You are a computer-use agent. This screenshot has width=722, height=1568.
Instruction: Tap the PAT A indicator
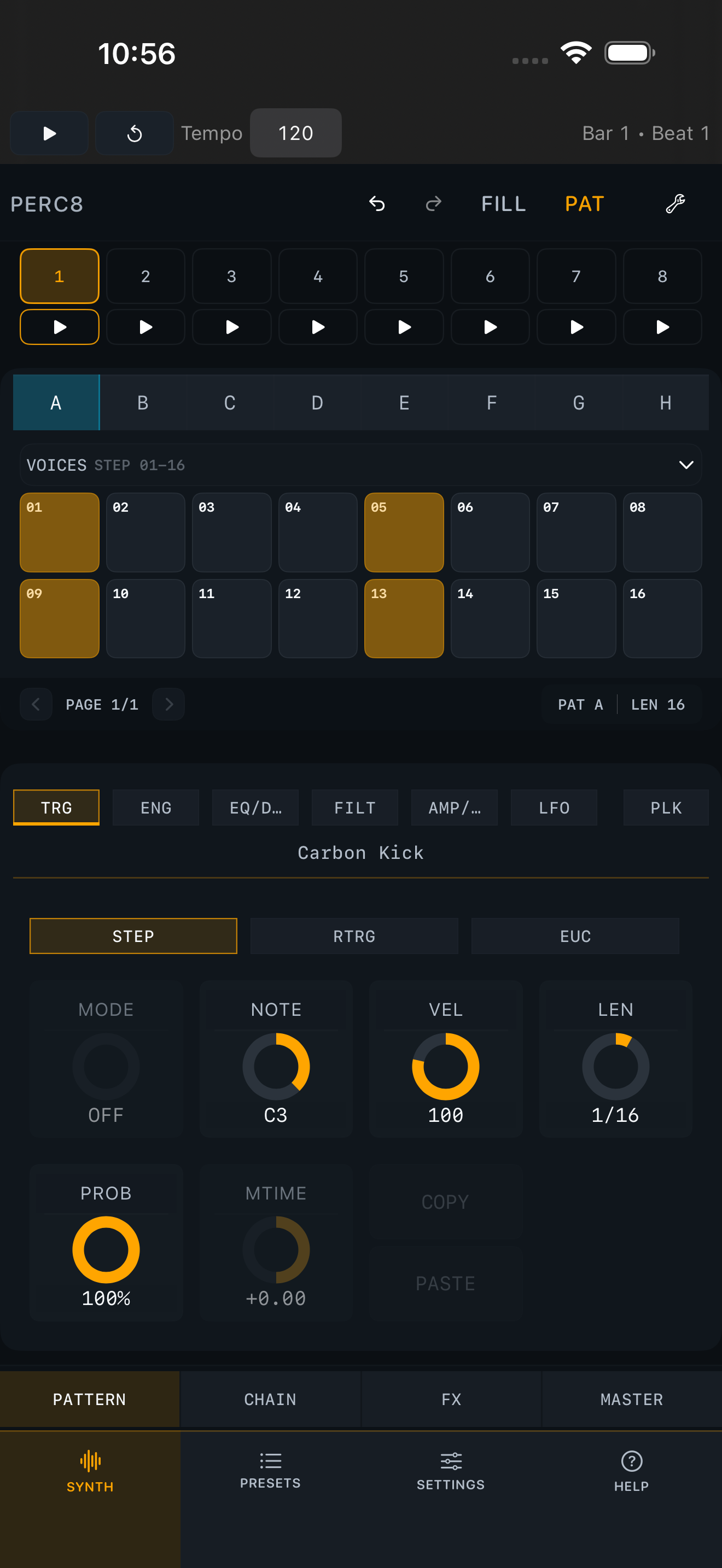tap(580, 704)
